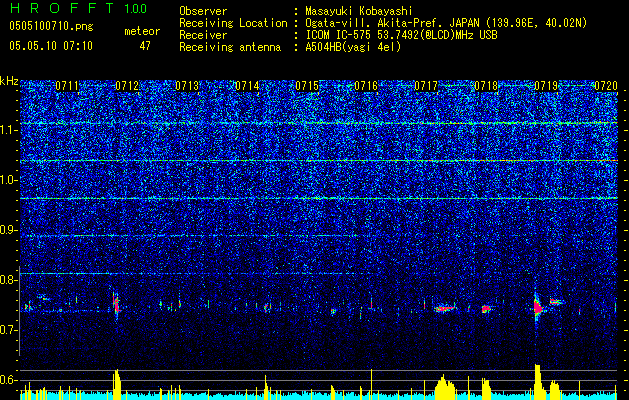Screen dimensions: 629x400
Task: Click the 0720 time marker
Action: click(606, 86)
